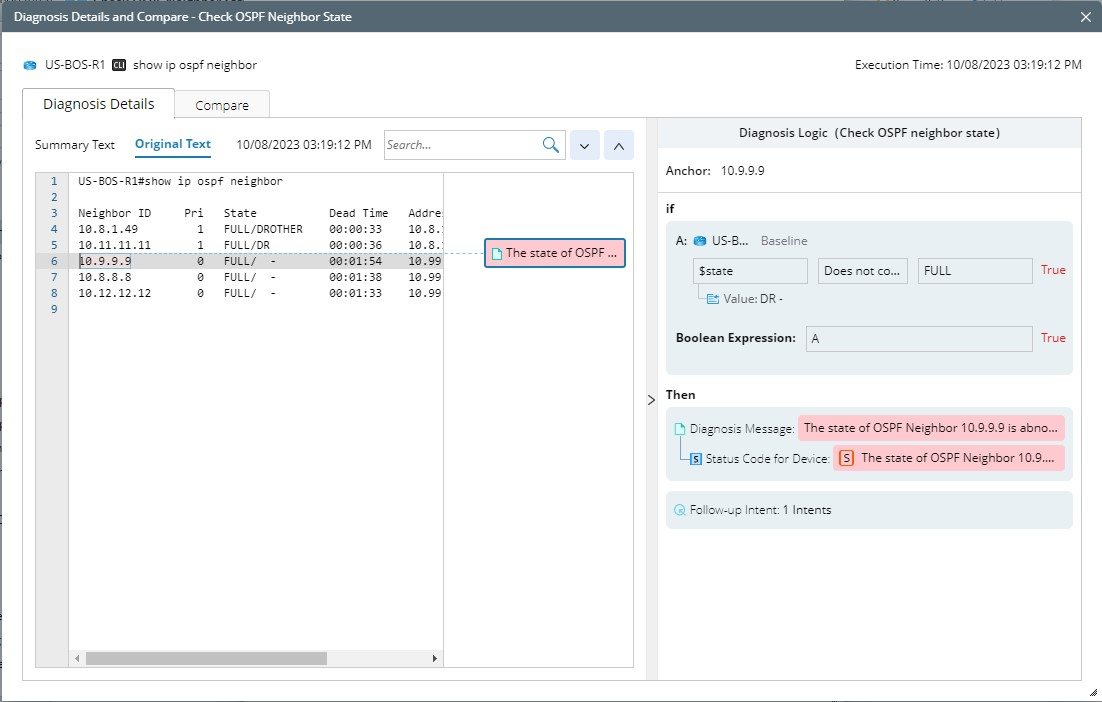Click the US-BOS-R1 device icon in header
This screenshot has width=1102, height=702.
(x=30, y=65)
